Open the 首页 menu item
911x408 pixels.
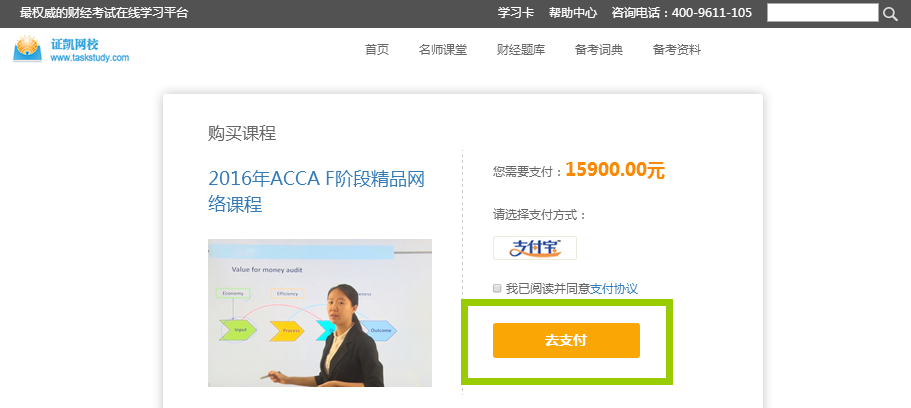point(376,50)
